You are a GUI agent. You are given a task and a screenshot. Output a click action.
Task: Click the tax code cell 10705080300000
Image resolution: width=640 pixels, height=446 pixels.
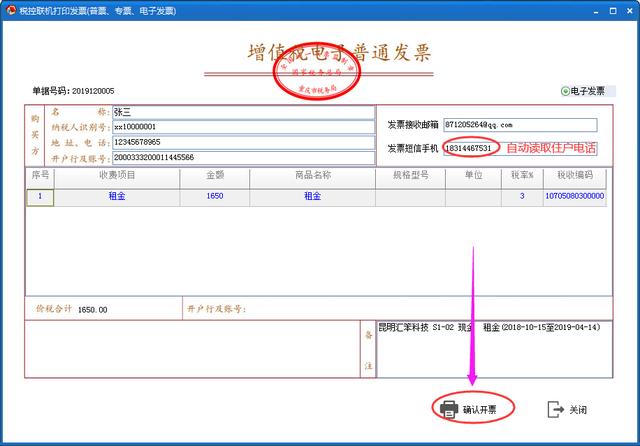click(x=574, y=196)
